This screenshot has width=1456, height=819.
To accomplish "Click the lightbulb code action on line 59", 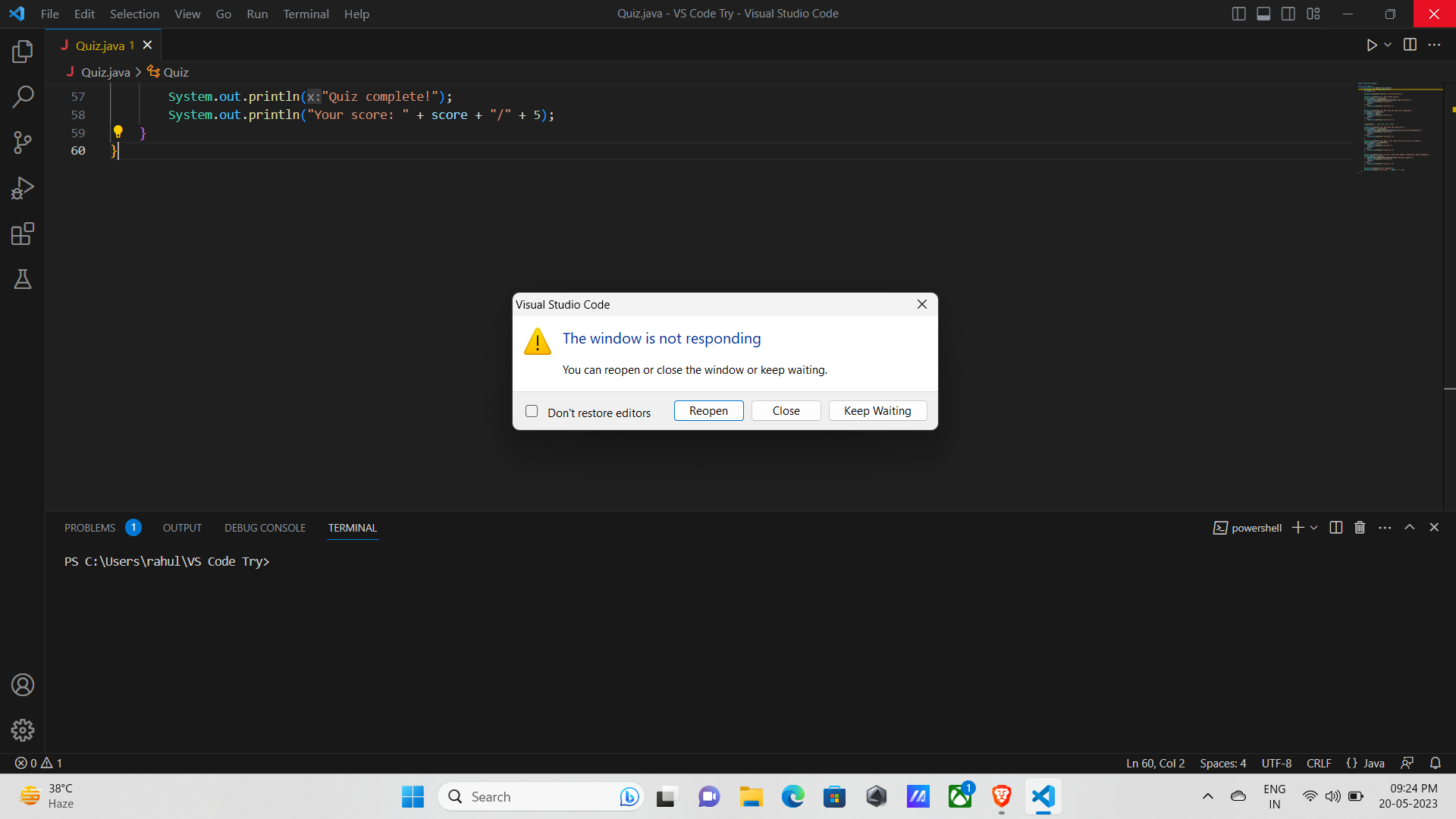I will [x=119, y=132].
